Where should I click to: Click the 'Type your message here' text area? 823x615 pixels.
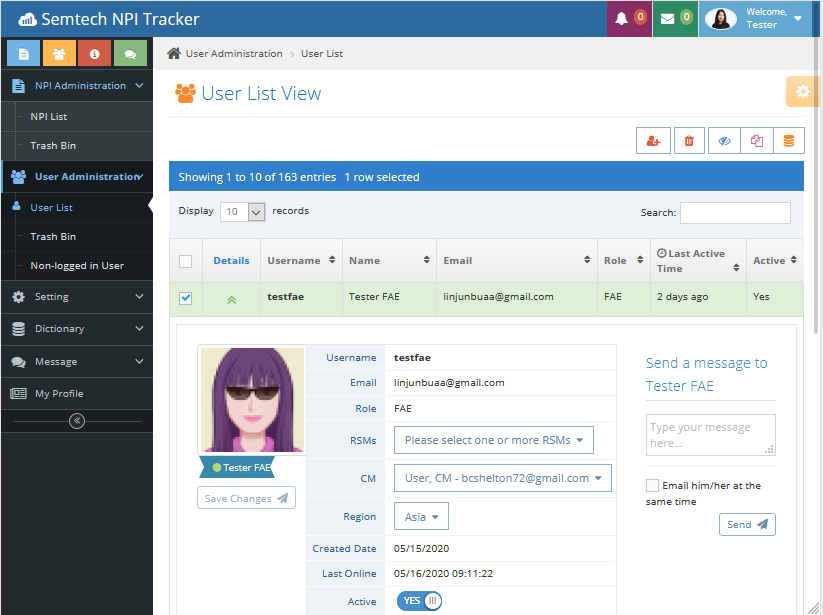(711, 435)
